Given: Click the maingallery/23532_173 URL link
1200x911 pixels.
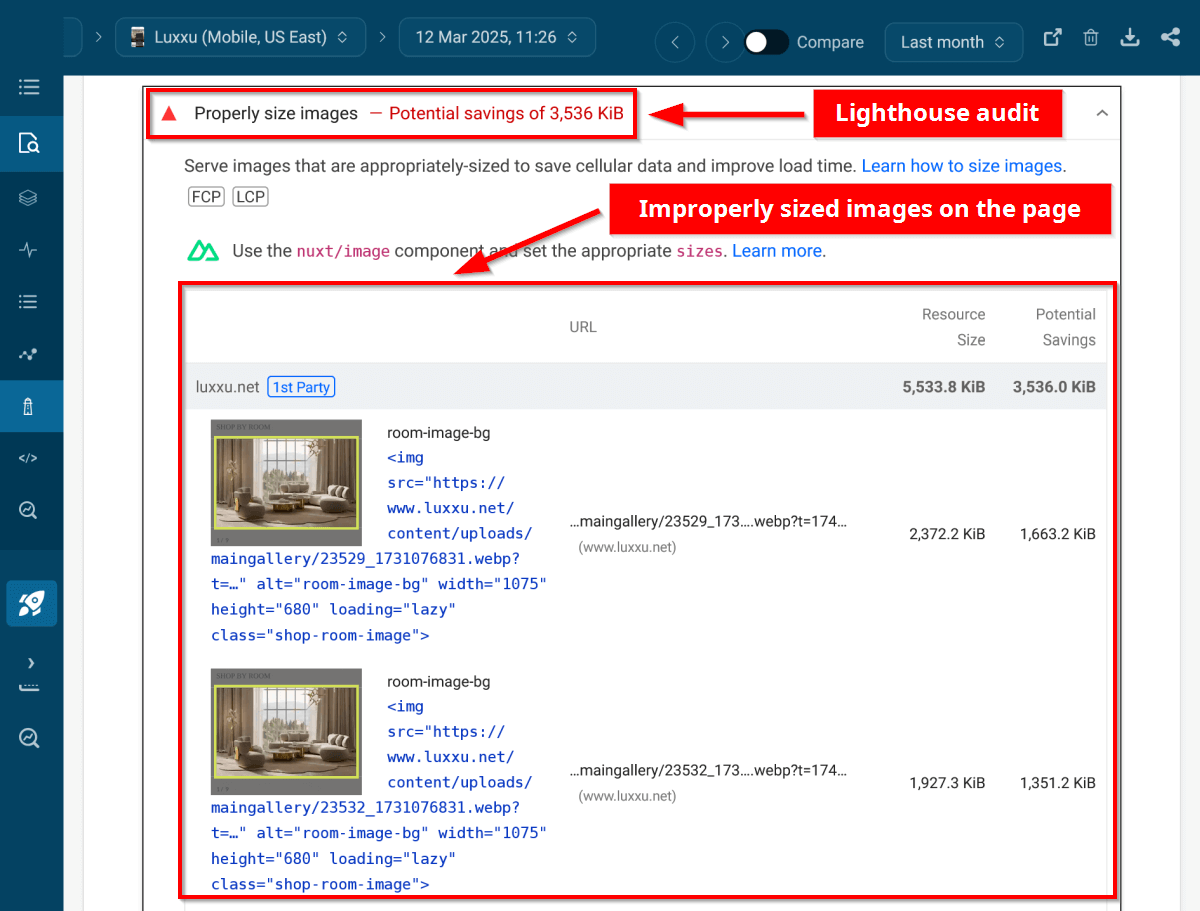Looking at the screenshot, I should point(708,770).
